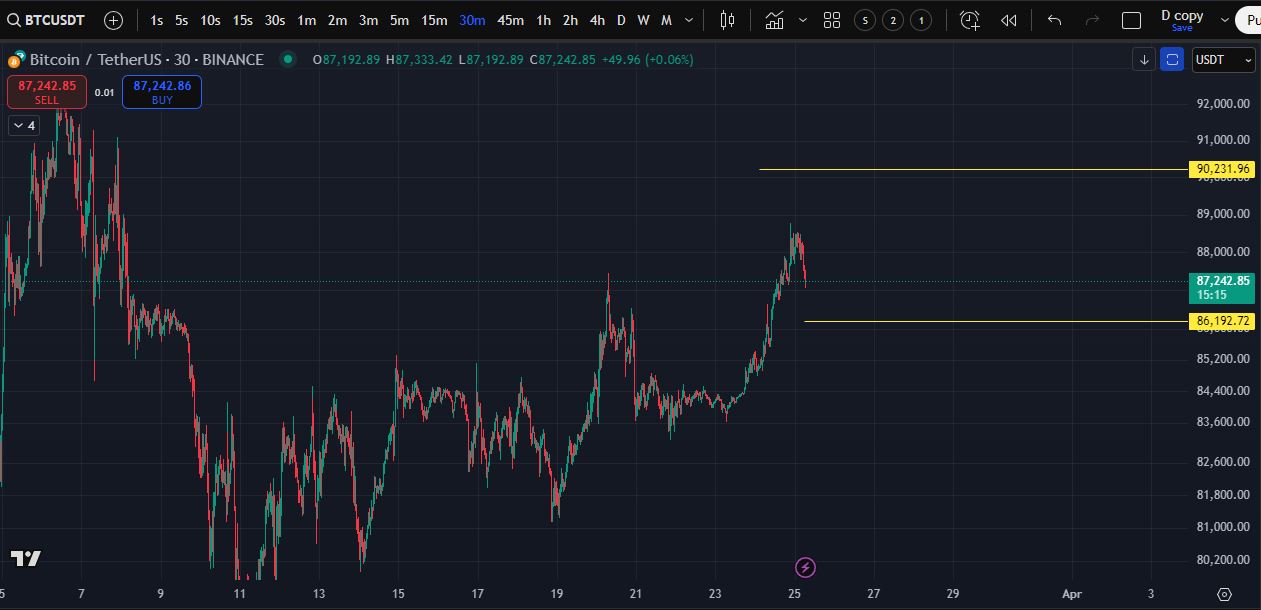Switch to the 1h interval
The image size is (1261, 610).
click(x=543, y=19)
